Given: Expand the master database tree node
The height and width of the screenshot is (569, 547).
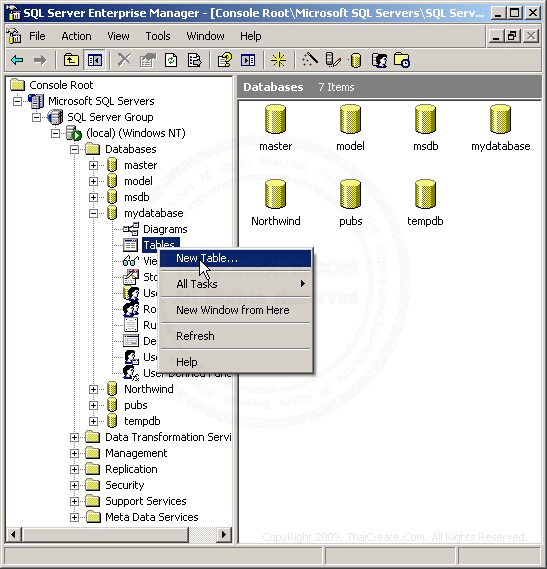Looking at the screenshot, I should click(93, 165).
